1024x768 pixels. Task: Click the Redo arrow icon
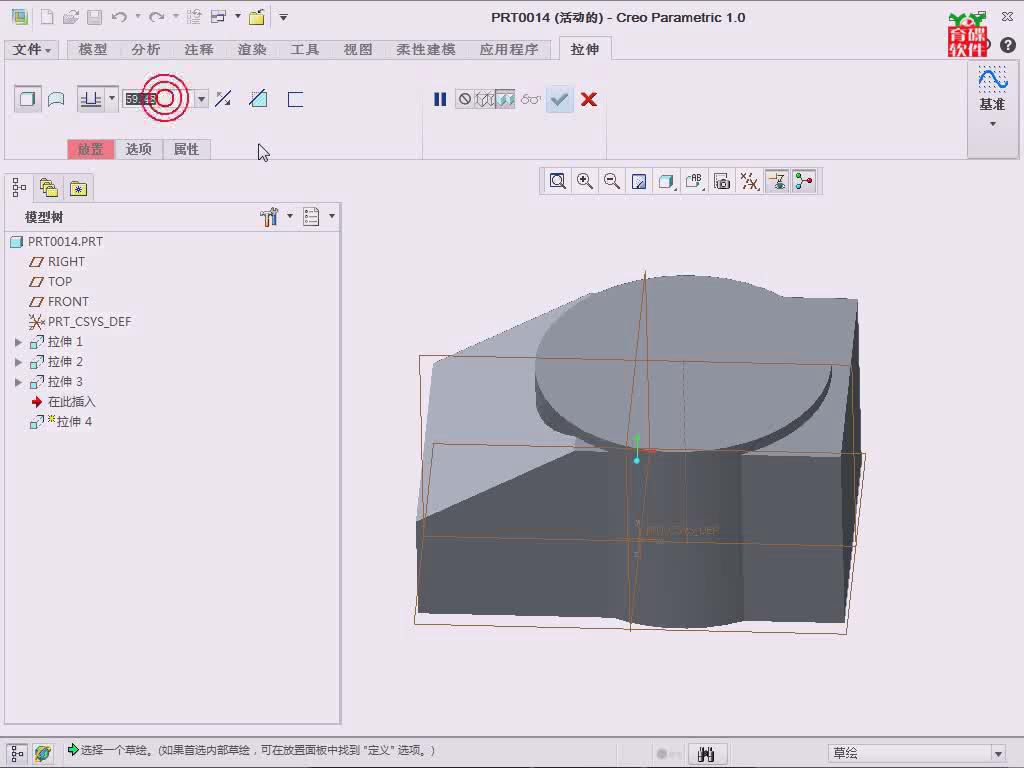coord(157,17)
